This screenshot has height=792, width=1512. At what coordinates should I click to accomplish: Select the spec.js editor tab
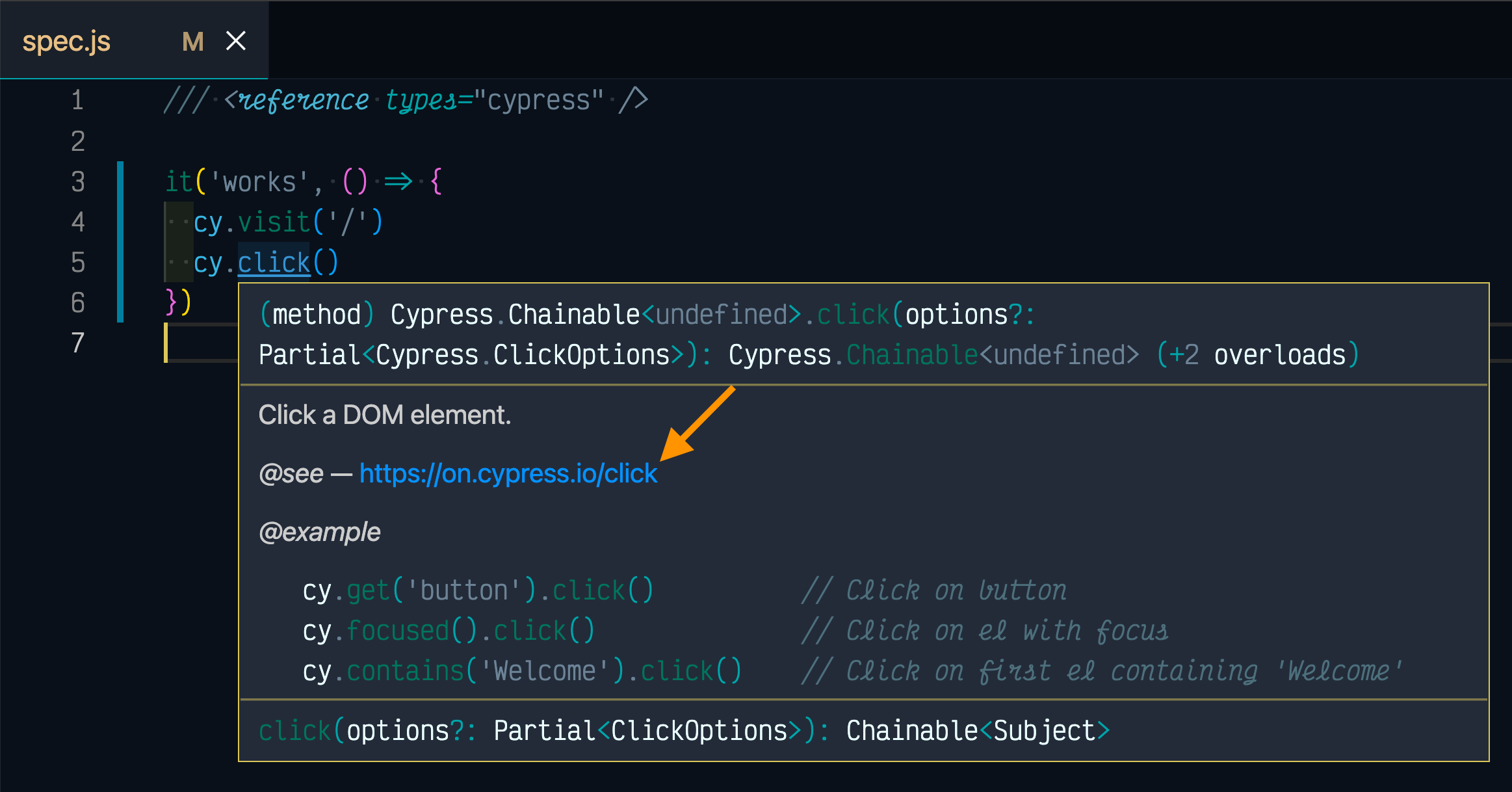(x=66, y=42)
